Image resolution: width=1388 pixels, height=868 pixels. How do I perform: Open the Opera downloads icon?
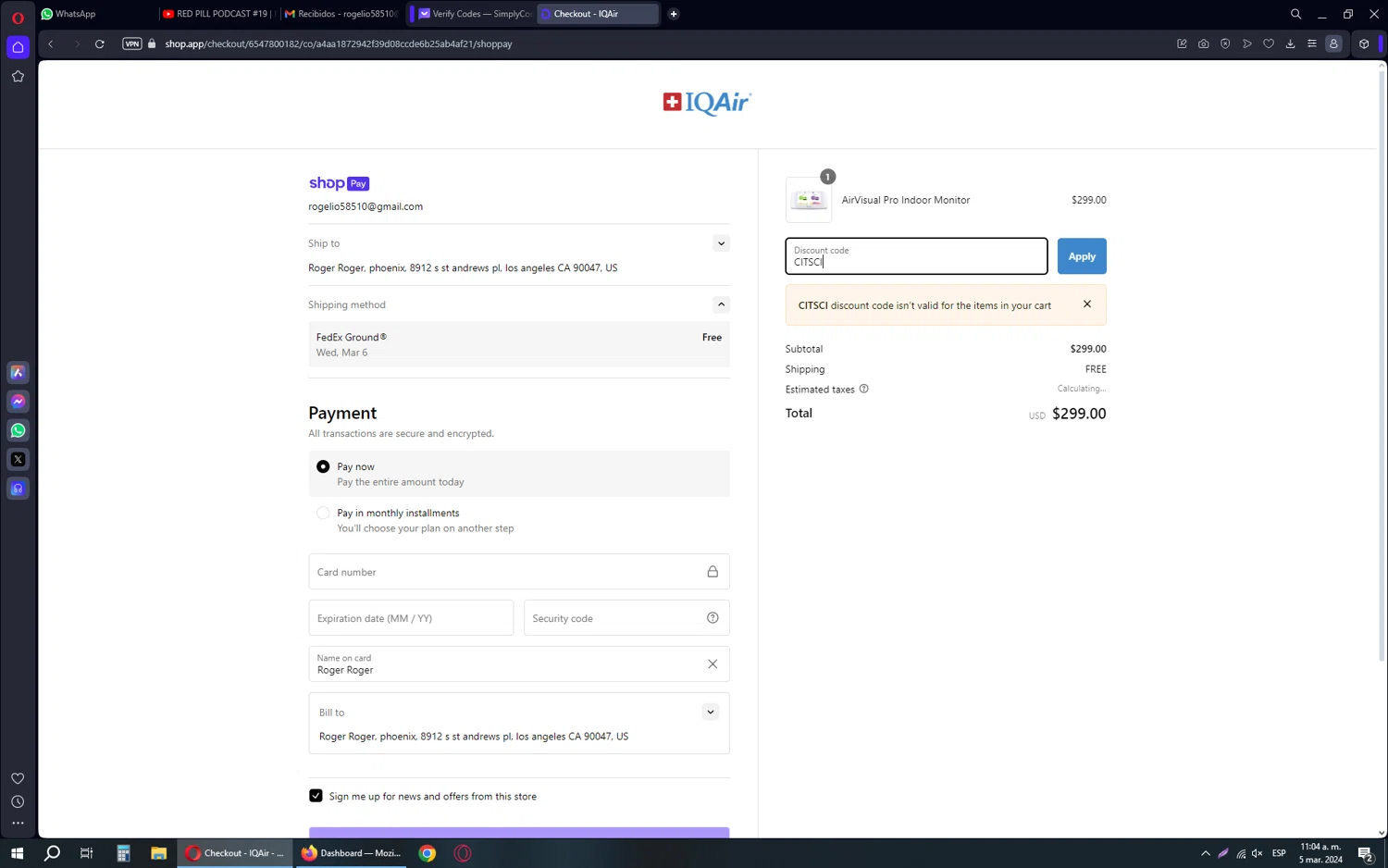(1290, 43)
